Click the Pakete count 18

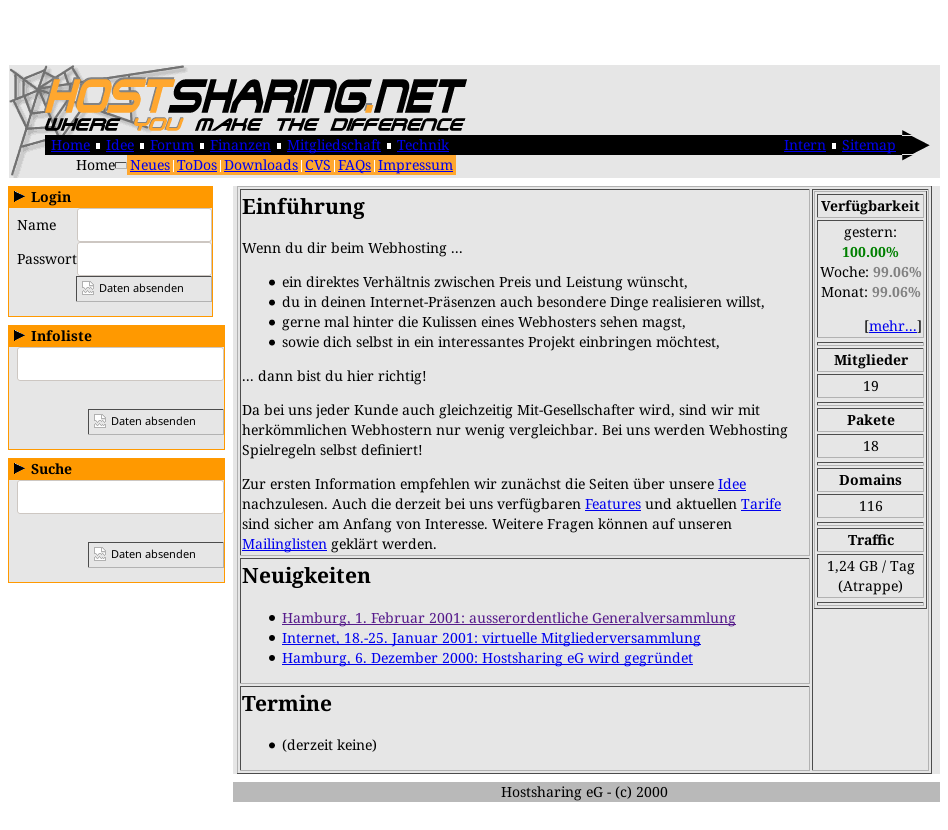(x=871, y=446)
